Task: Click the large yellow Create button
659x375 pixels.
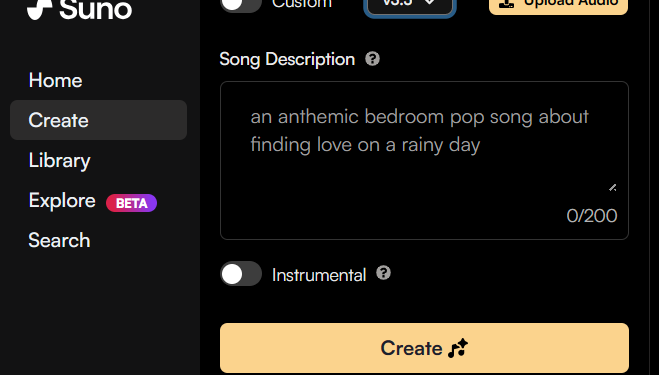Action: [x=424, y=348]
